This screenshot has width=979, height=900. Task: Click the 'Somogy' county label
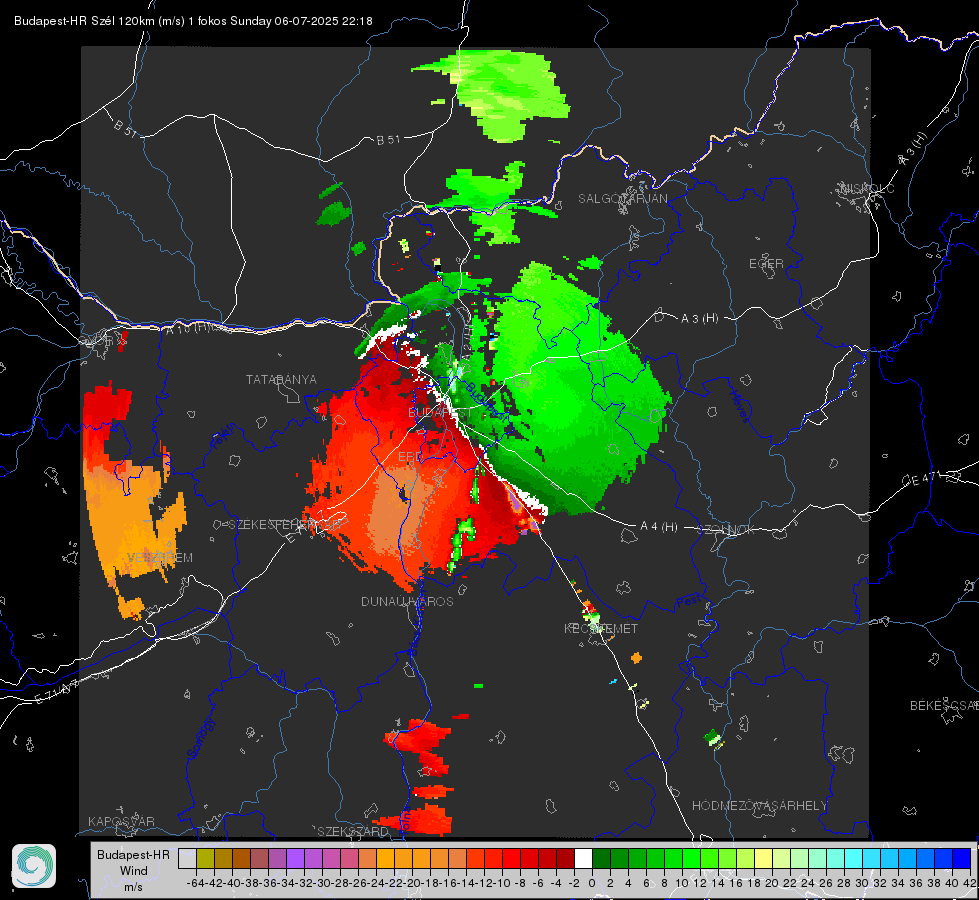tap(200, 739)
